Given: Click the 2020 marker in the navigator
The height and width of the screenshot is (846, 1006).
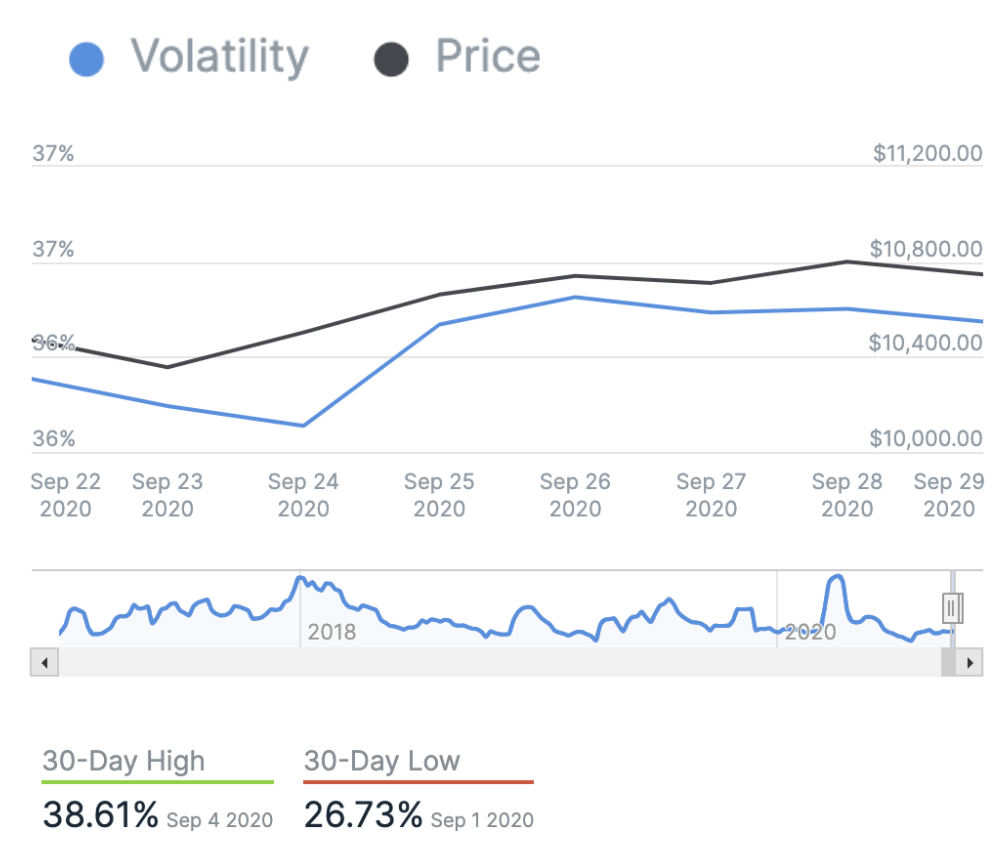Looking at the screenshot, I should 810,633.
